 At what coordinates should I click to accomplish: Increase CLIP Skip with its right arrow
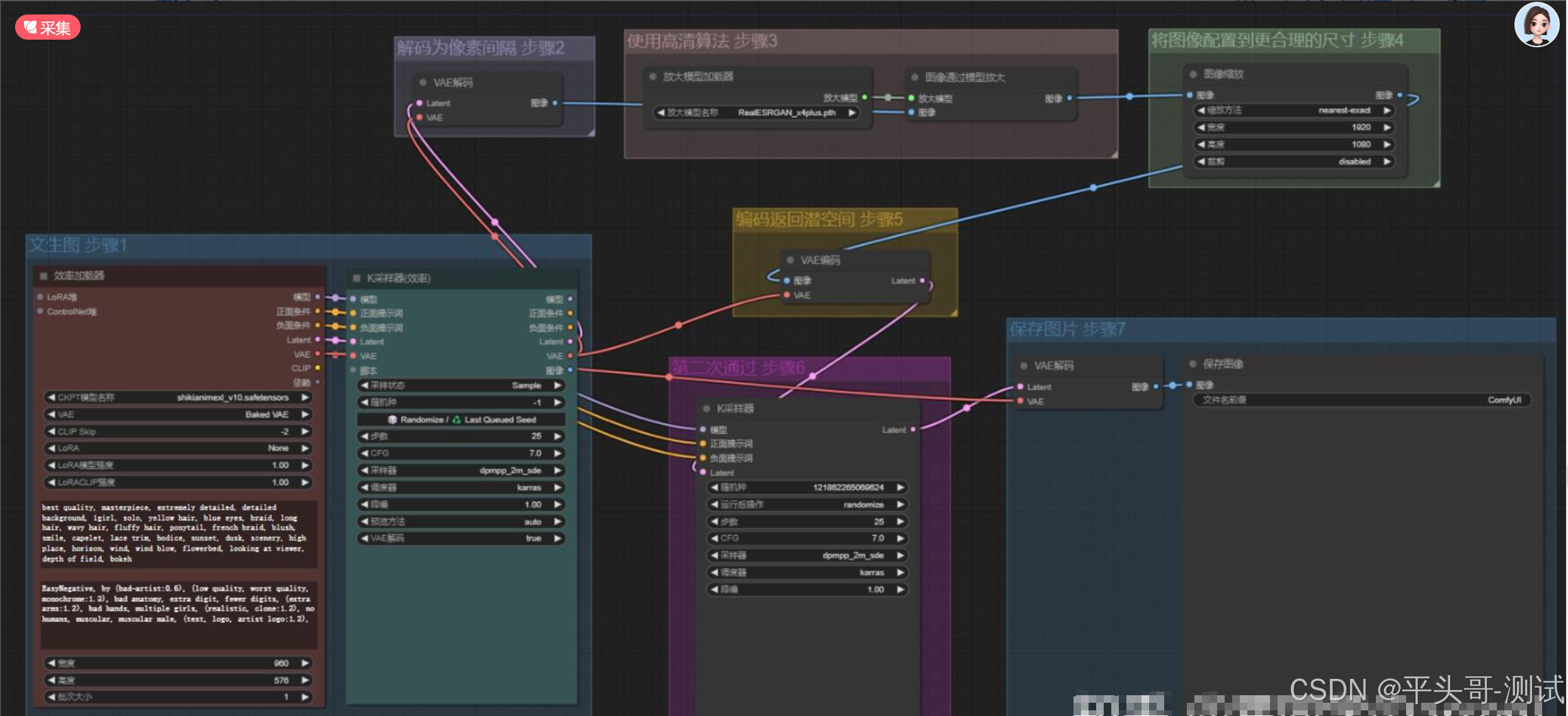point(305,432)
